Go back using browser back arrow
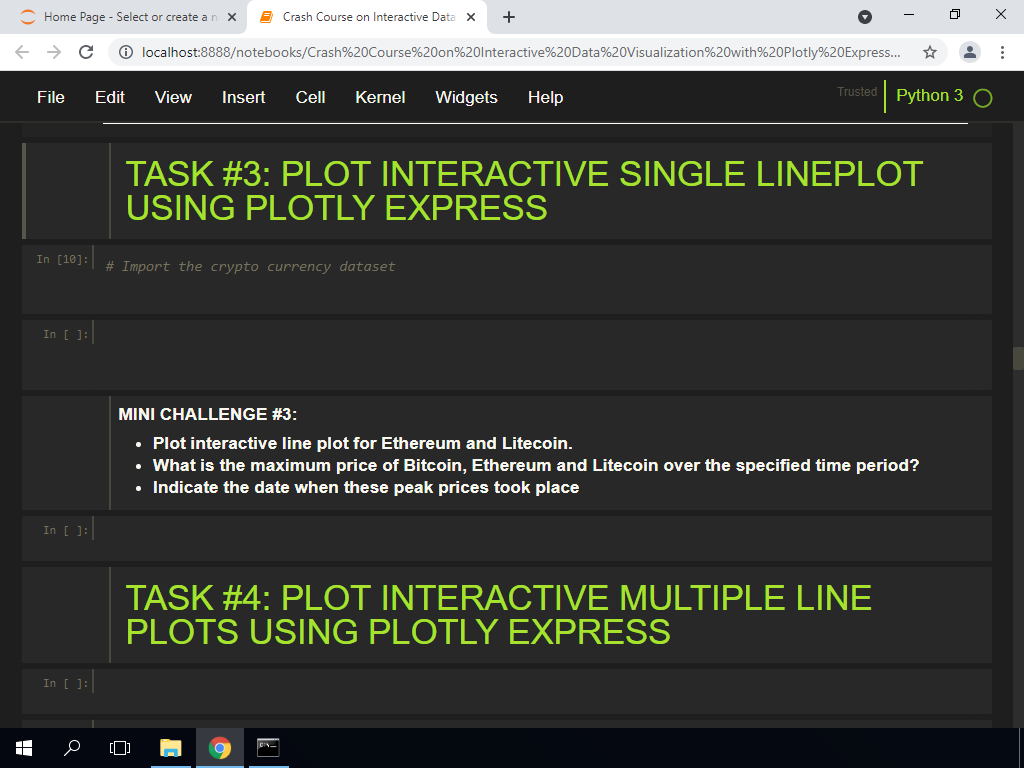1024x768 pixels. pos(22,52)
